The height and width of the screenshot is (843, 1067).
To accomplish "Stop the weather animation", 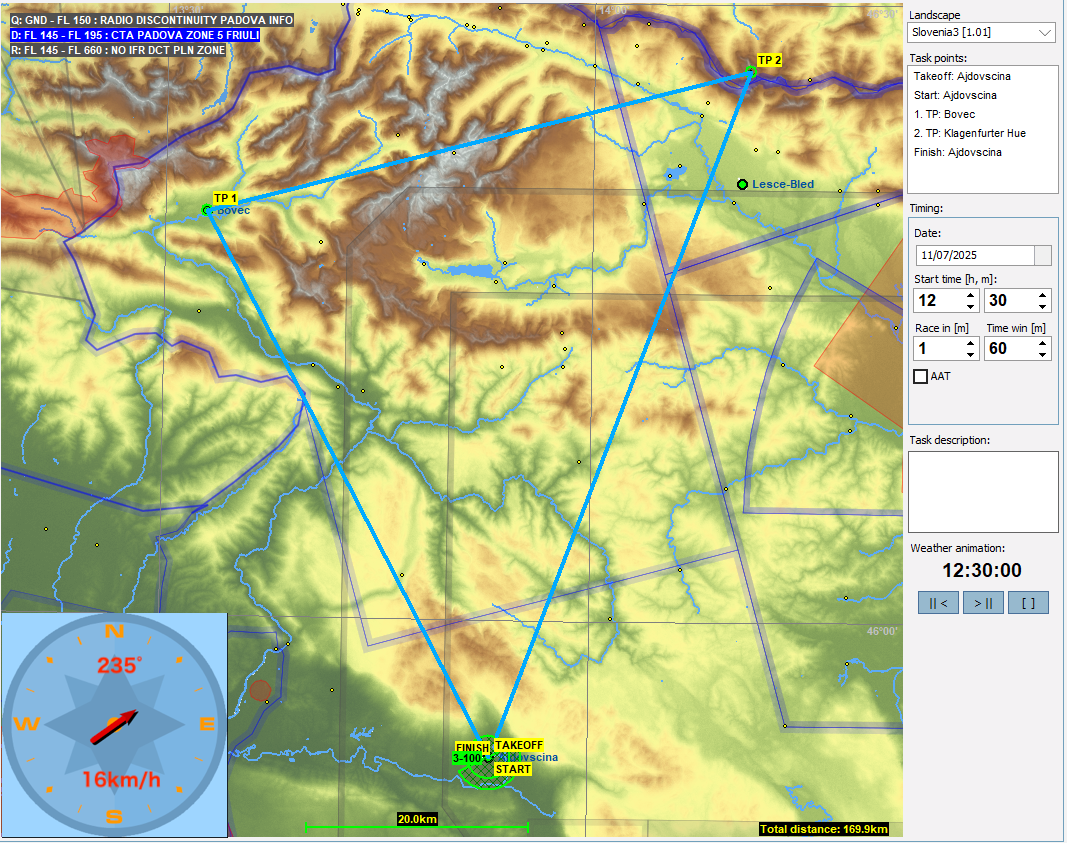I will point(1028,602).
